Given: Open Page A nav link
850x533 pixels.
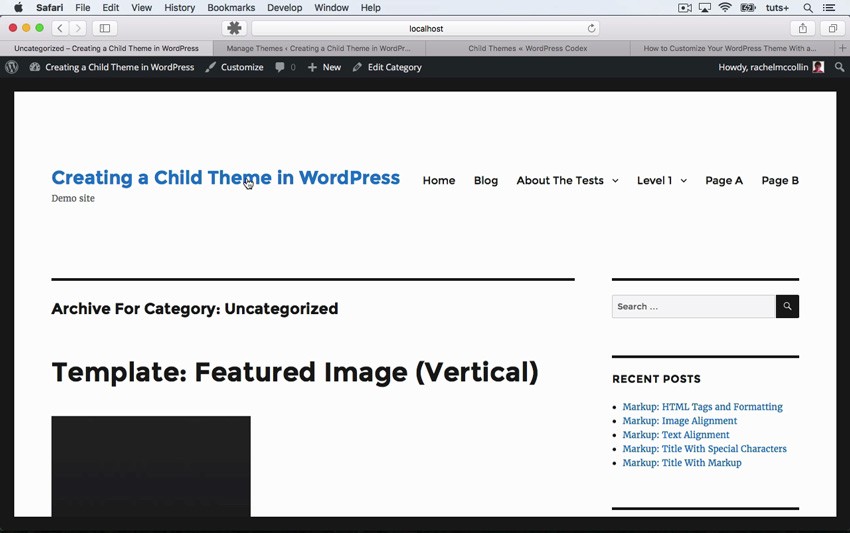Looking at the screenshot, I should click(724, 181).
